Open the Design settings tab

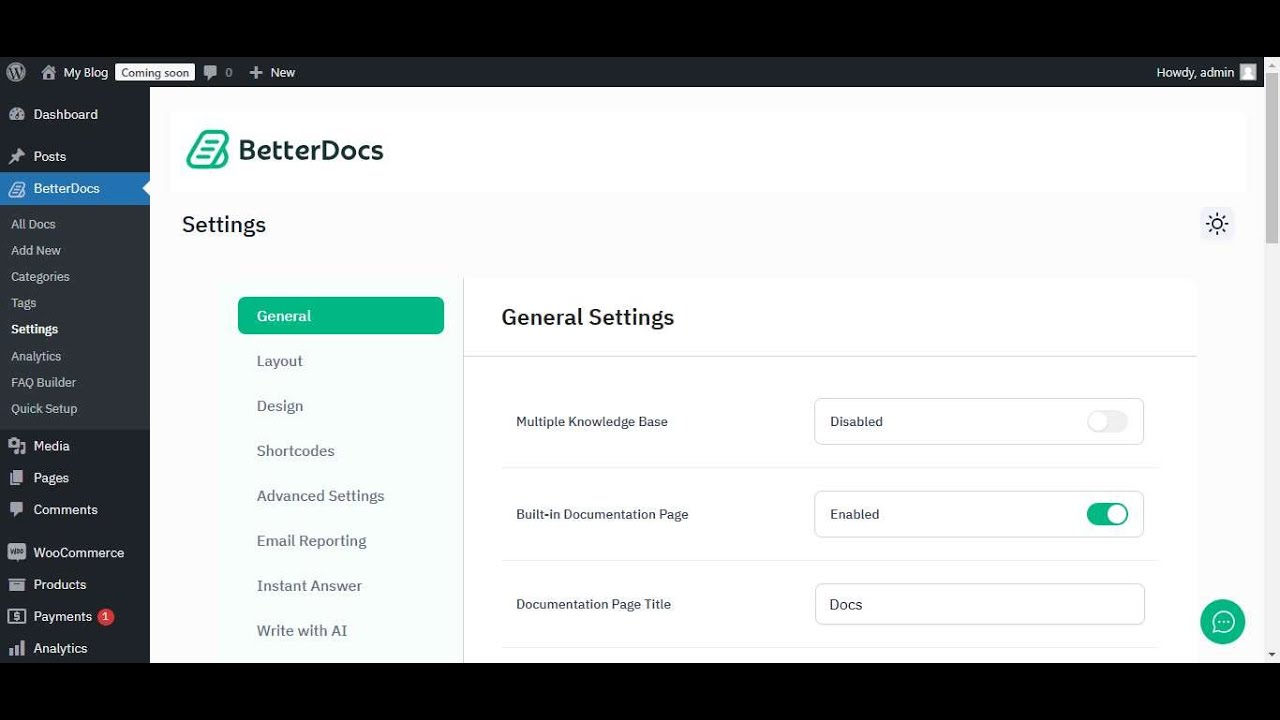pos(280,406)
